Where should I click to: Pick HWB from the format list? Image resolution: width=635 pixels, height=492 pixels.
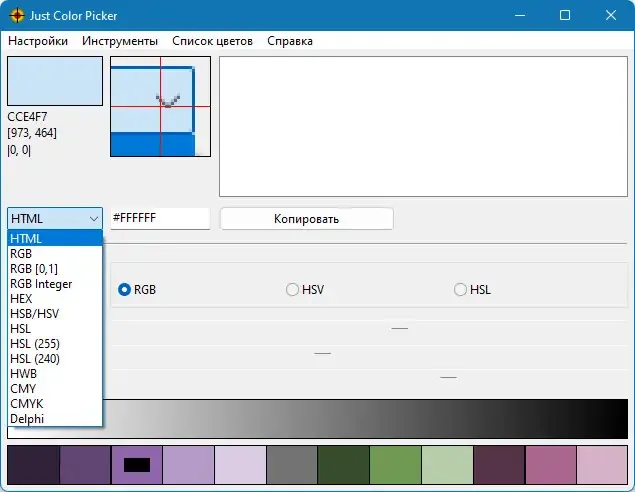point(55,373)
